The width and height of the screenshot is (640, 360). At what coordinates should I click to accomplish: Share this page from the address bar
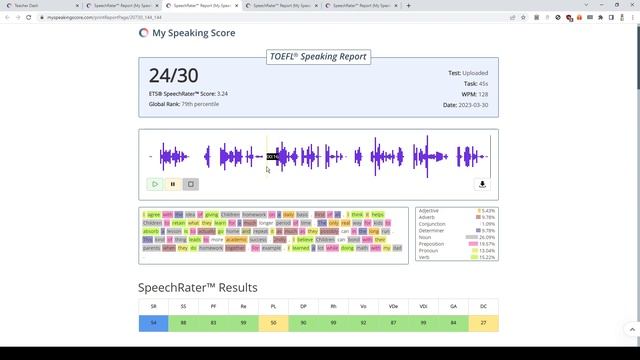[x=513, y=18]
